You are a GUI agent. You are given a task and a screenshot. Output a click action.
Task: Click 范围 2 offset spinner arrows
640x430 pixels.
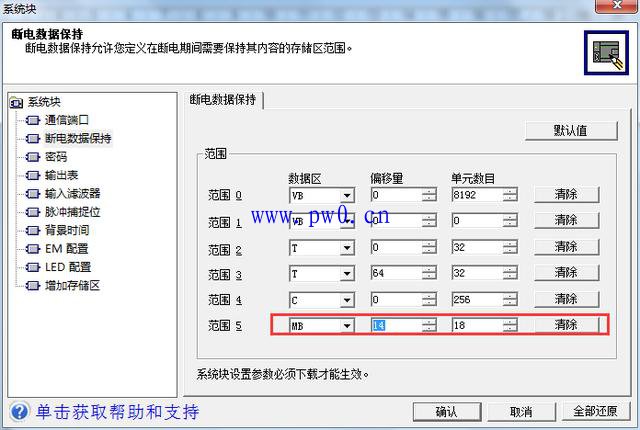click(429, 247)
